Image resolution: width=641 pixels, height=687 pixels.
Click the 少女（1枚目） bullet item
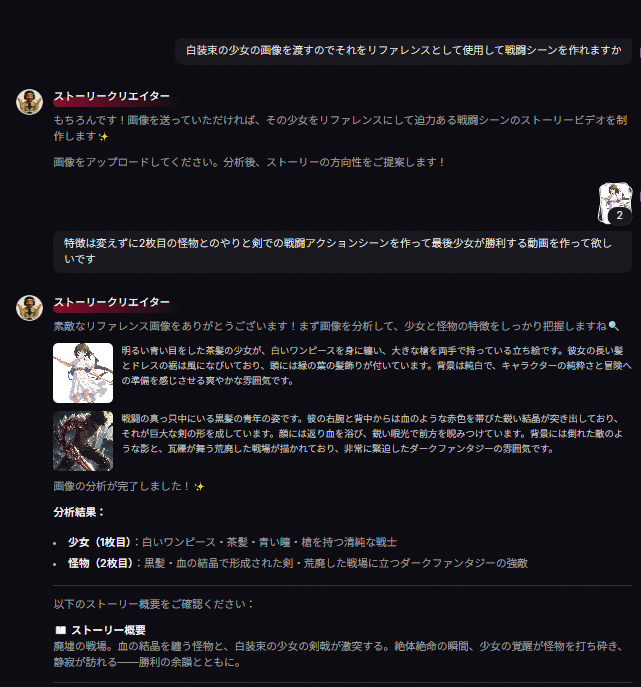tap(232, 542)
